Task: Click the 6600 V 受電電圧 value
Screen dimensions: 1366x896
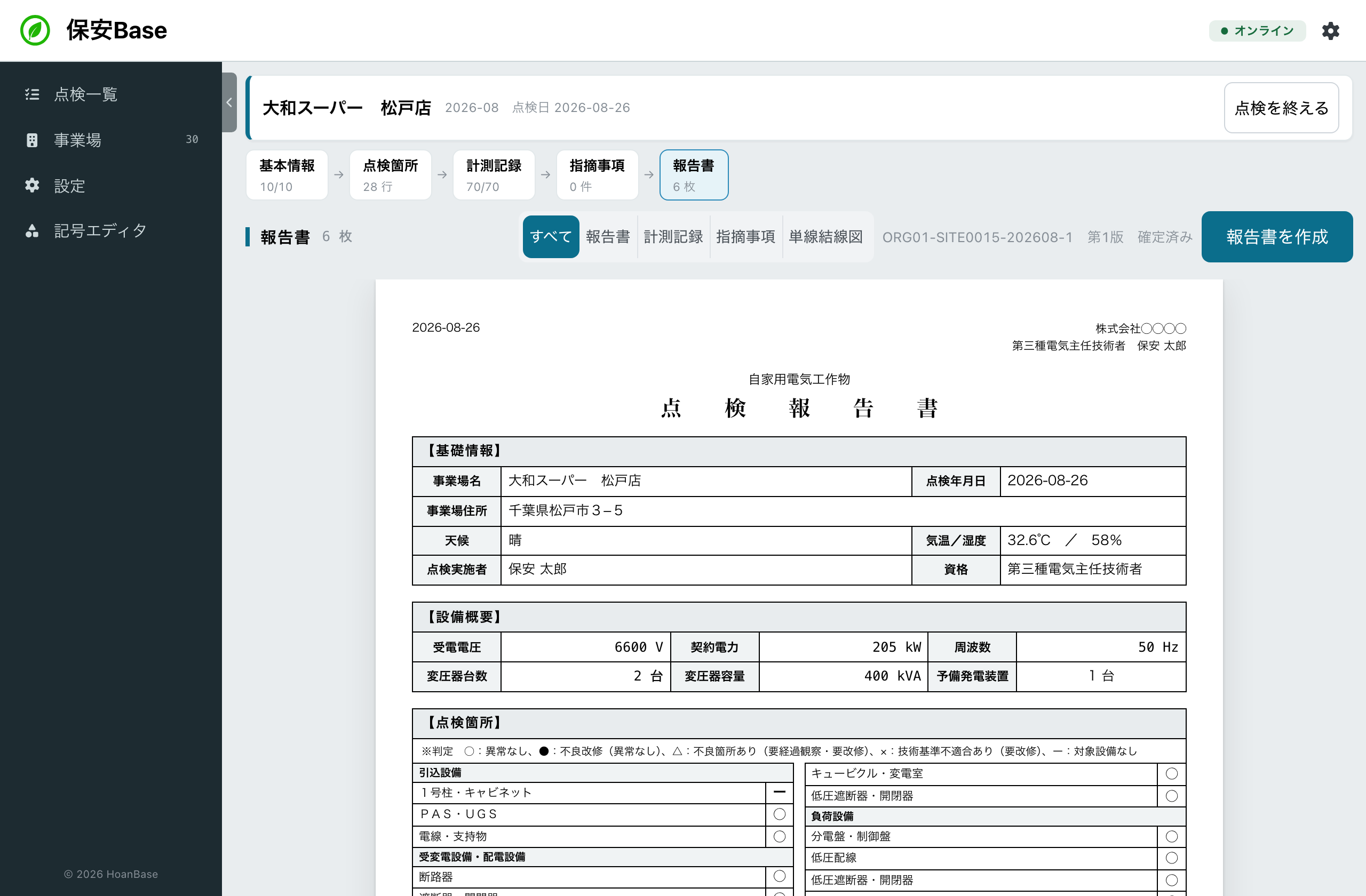Action: pos(585,647)
